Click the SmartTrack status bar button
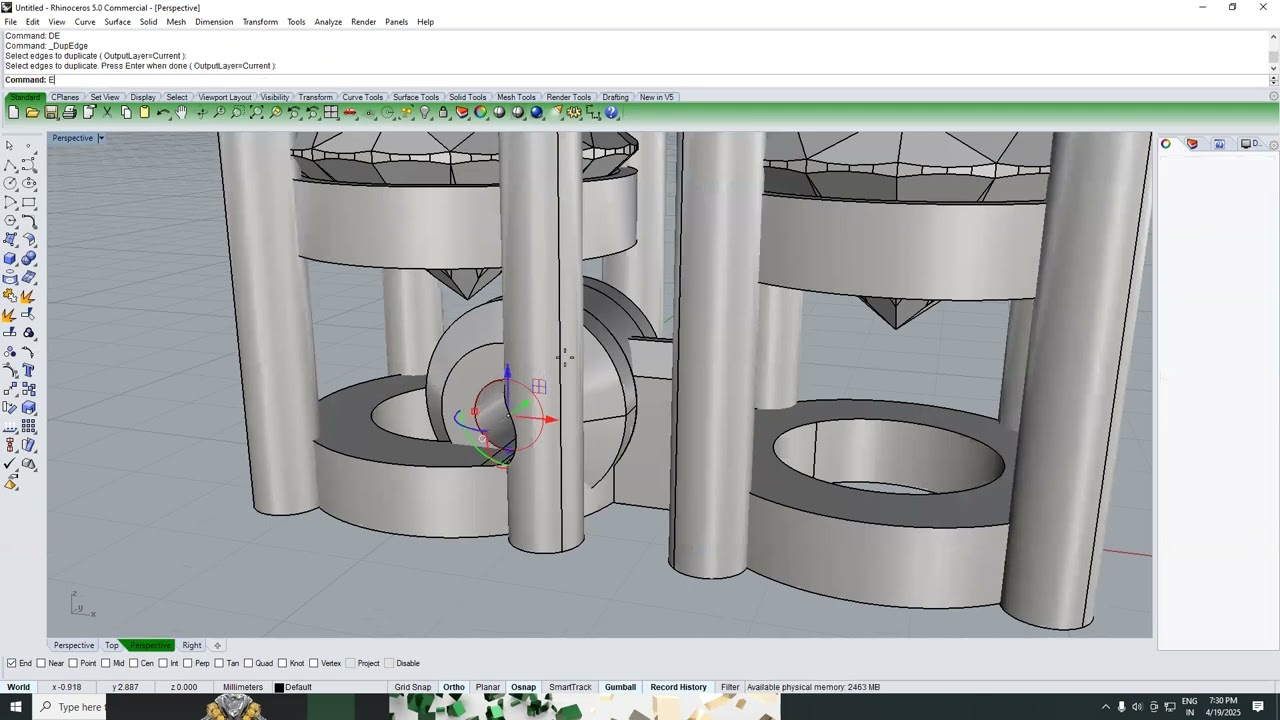This screenshot has height=720, width=1280. (570, 687)
